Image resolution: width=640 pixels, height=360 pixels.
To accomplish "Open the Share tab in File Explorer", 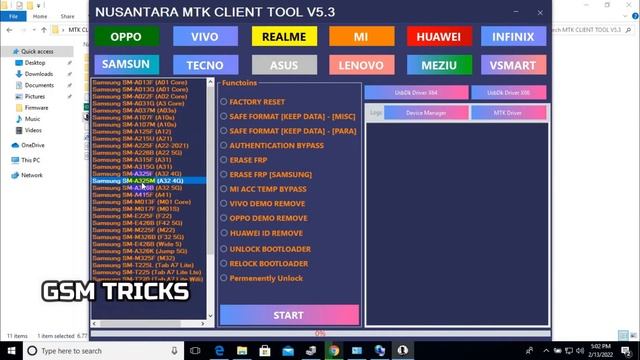I will tap(67, 16).
